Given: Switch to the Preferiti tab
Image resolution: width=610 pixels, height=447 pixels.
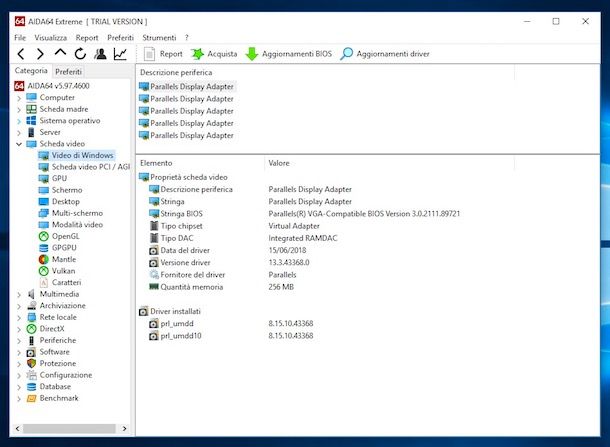Looking at the screenshot, I should 68,72.
